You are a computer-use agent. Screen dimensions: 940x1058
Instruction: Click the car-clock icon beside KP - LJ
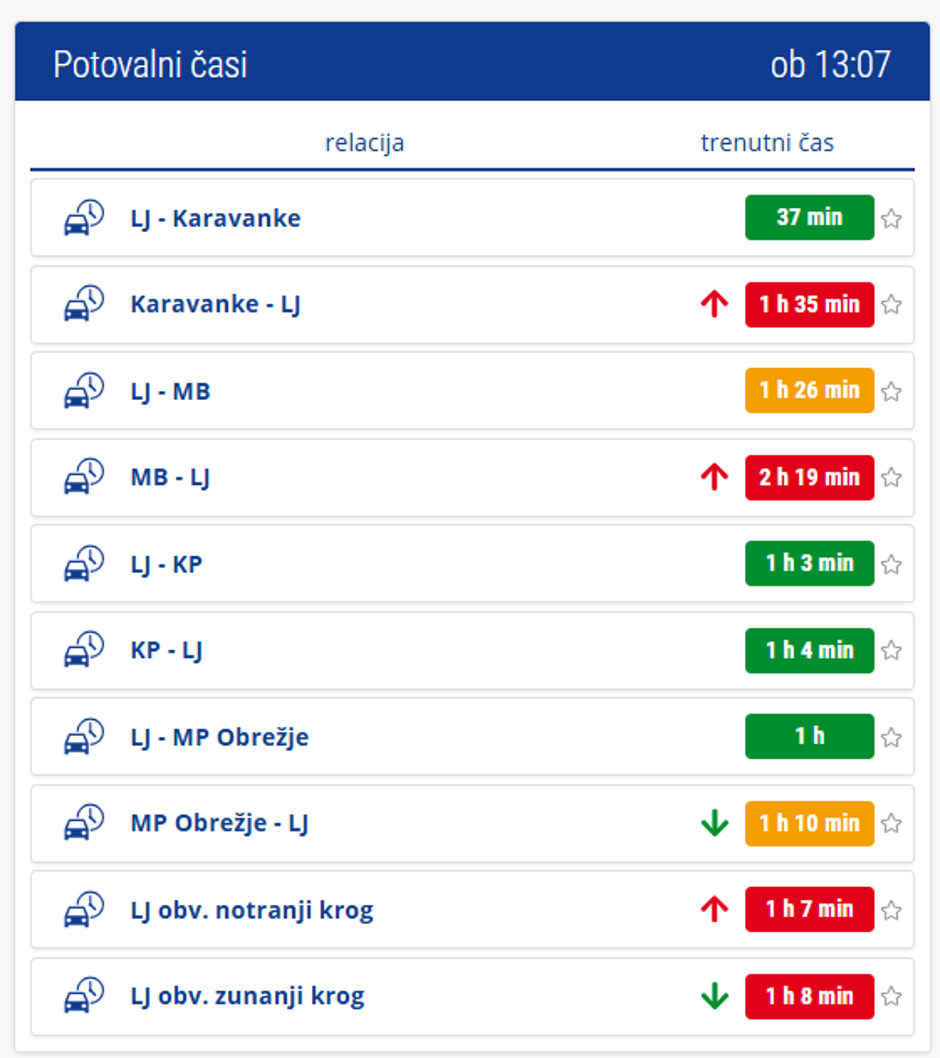tap(84, 651)
